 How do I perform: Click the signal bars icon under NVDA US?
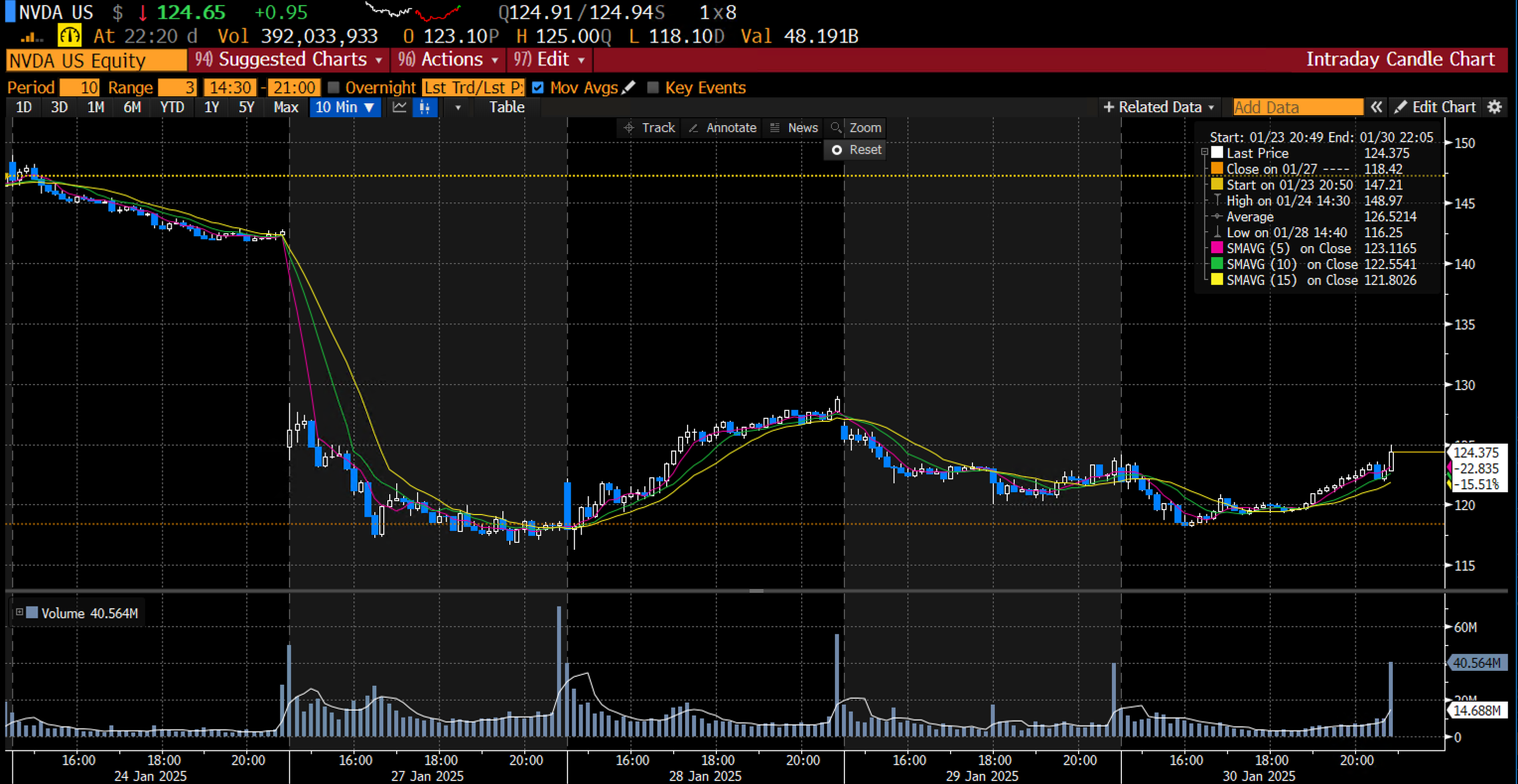(x=31, y=37)
